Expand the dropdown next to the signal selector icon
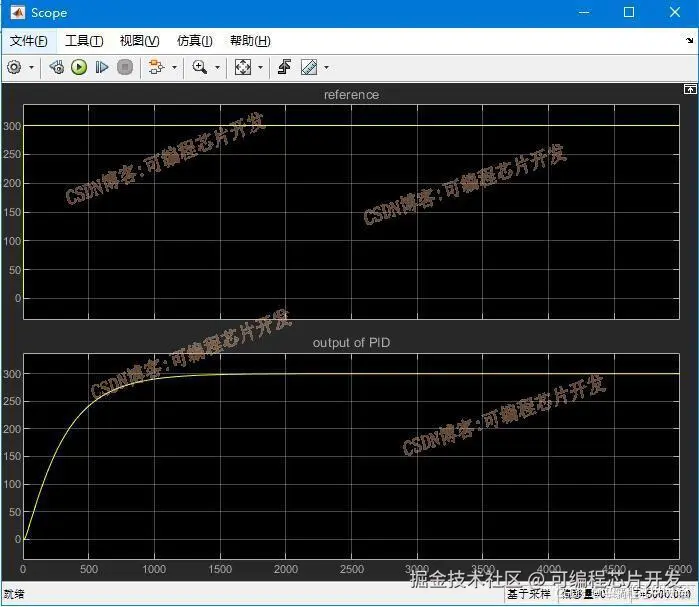This screenshot has width=699, height=607. 174,68
